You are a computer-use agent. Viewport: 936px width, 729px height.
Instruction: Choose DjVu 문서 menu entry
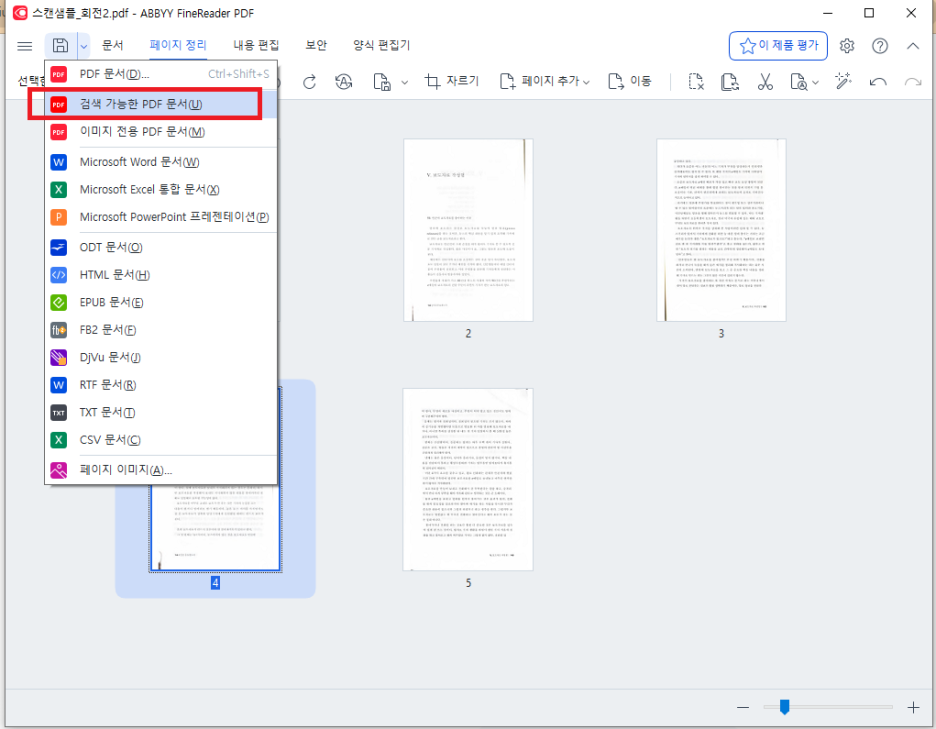tap(161, 357)
